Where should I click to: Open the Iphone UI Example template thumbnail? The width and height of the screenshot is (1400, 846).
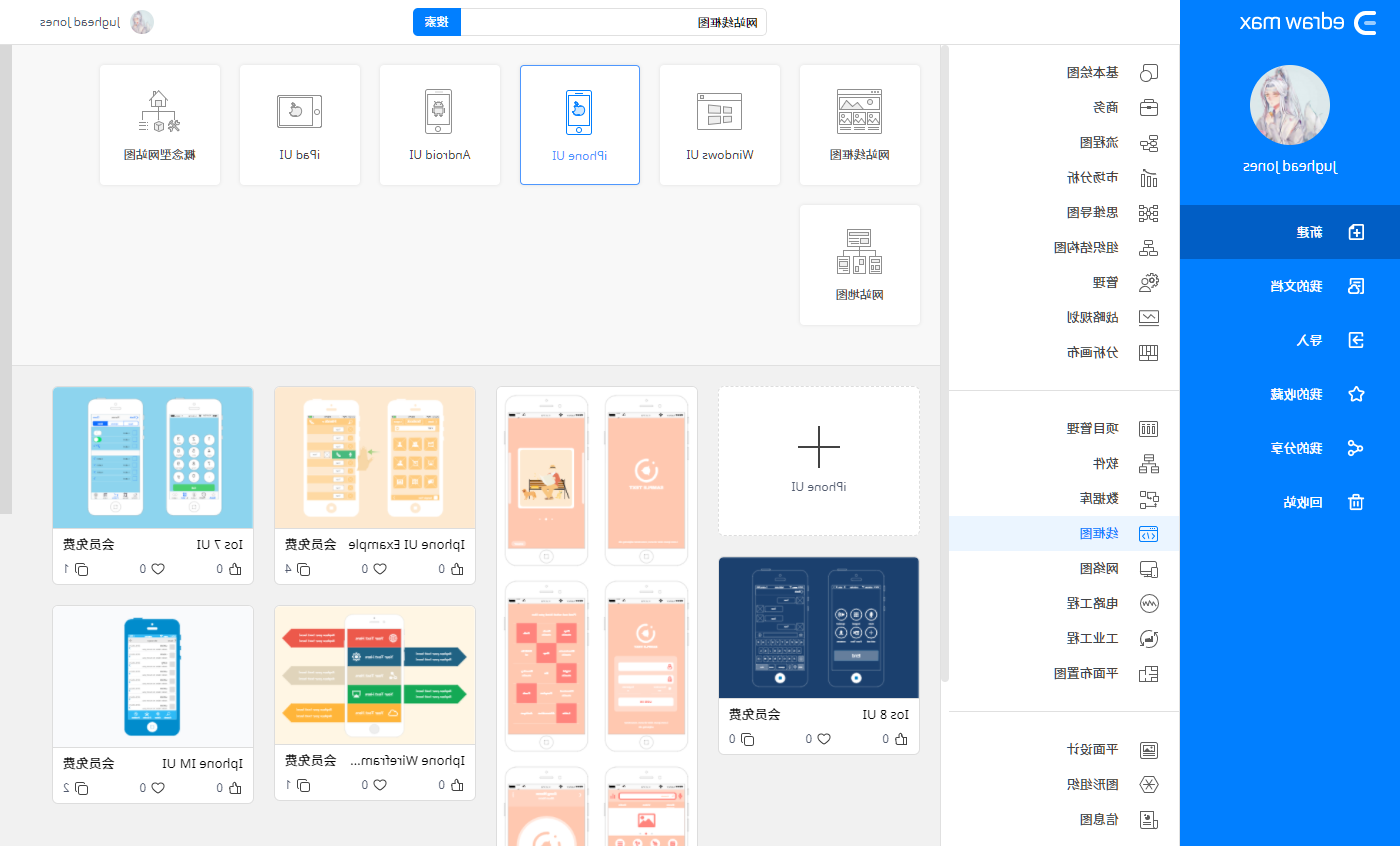point(375,457)
